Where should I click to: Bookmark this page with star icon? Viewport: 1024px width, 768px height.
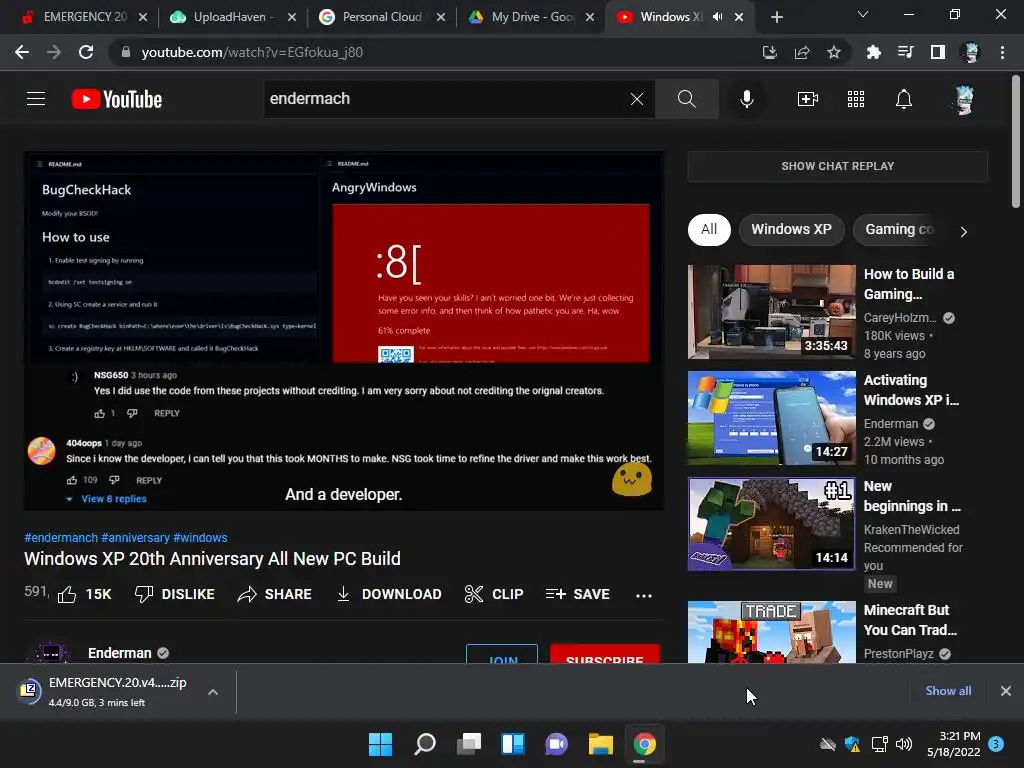pos(834,52)
